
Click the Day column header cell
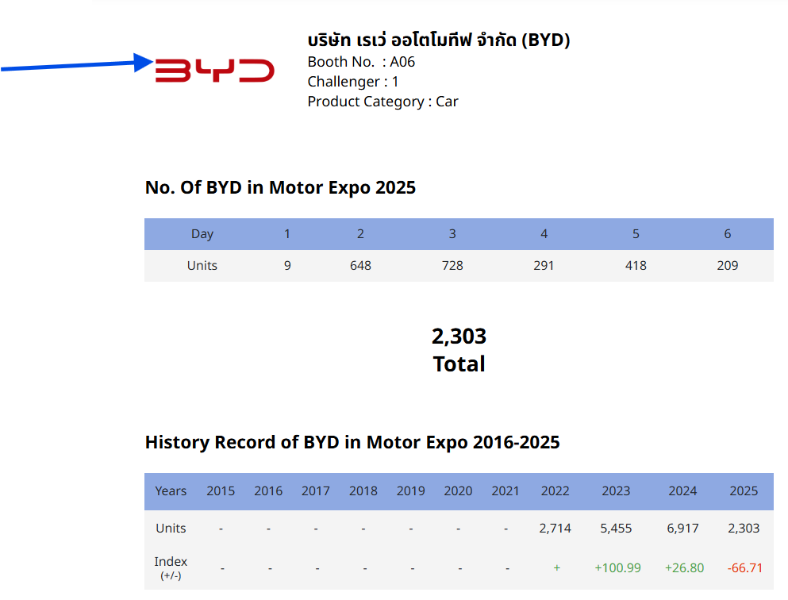[x=202, y=234]
